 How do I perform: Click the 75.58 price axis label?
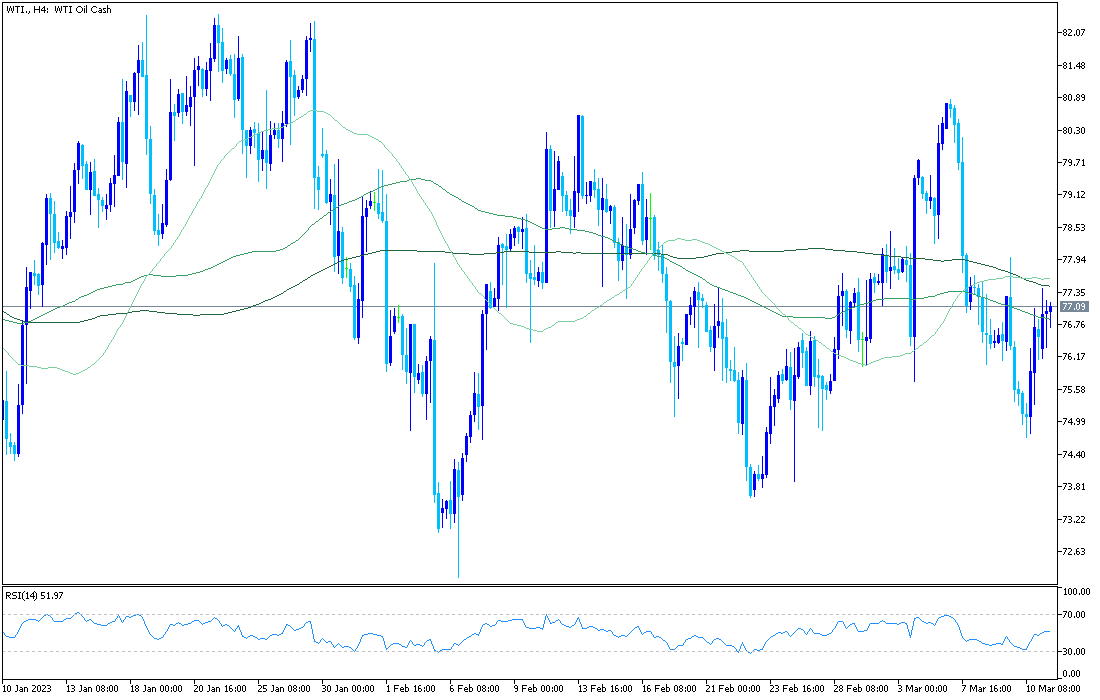[x=1074, y=390]
